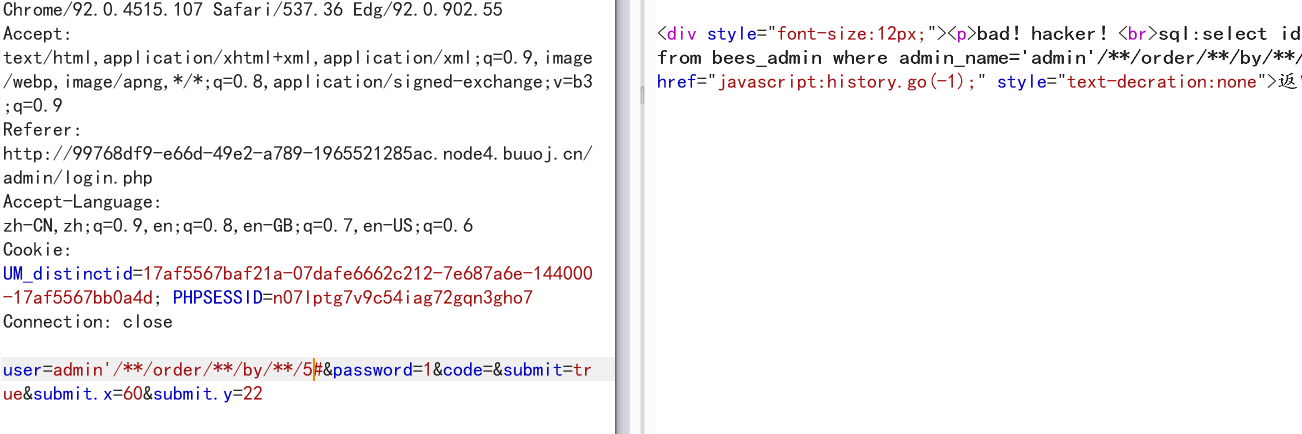This screenshot has height=434, width=1302.
Task: Click the Referer URL ending node4.buuoj.cn/
Action: click(x=298, y=154)
